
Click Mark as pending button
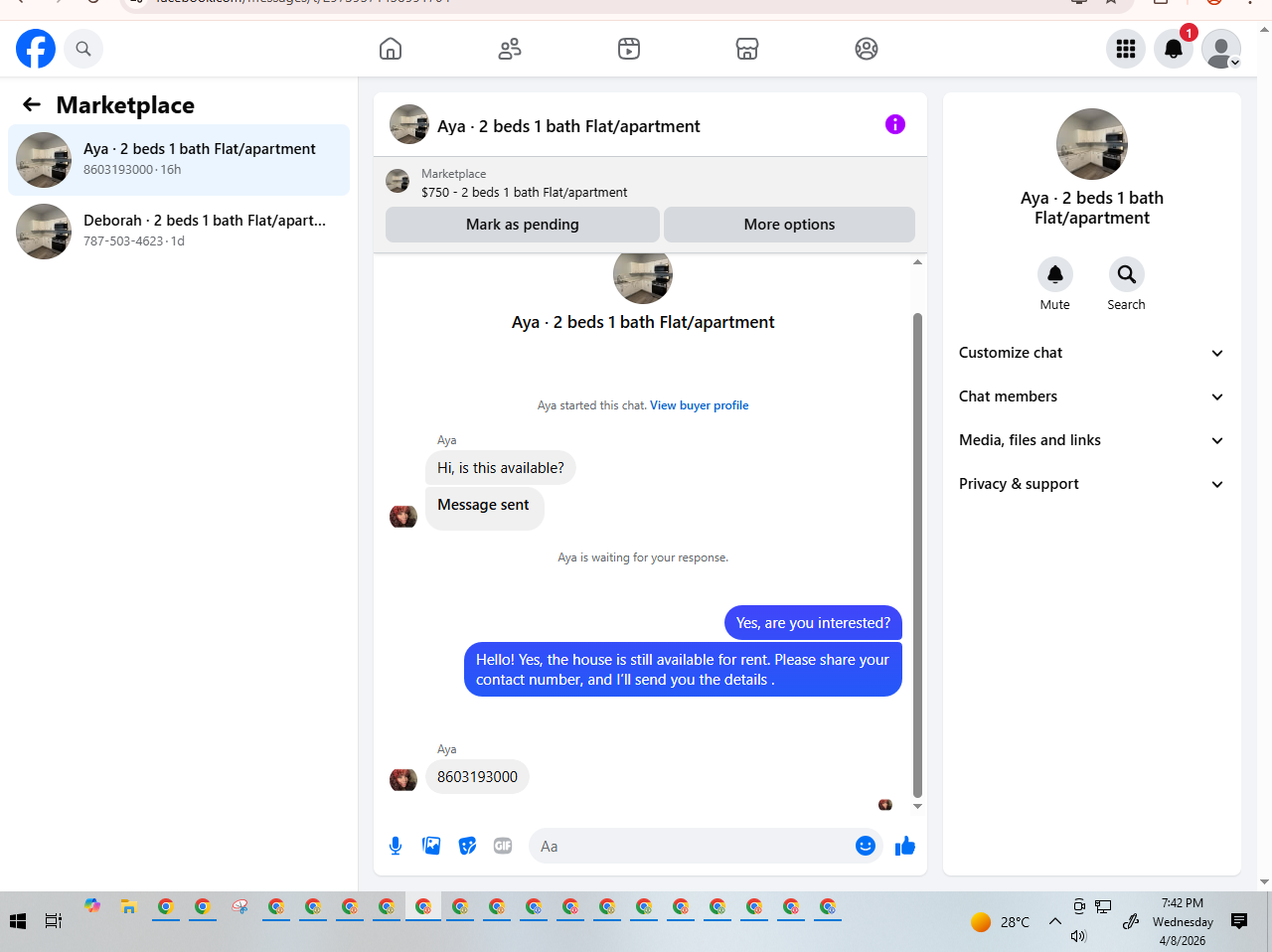point(523,225)
